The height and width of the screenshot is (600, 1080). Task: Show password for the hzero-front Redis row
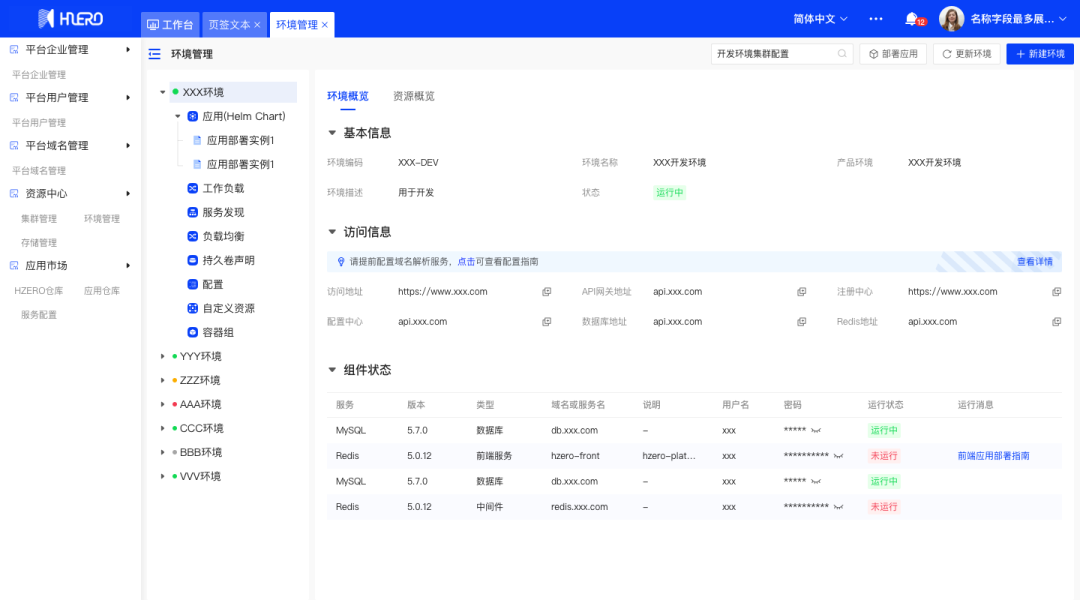pyautogui.click(x=838, y=456)
